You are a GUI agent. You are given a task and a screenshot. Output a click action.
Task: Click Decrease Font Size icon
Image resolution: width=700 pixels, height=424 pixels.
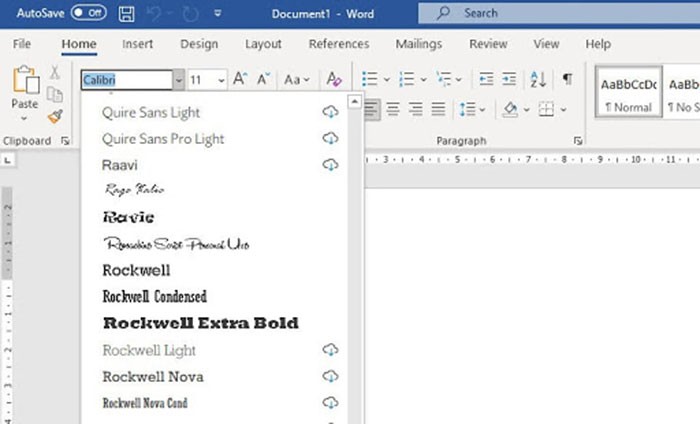pos(263,79)
